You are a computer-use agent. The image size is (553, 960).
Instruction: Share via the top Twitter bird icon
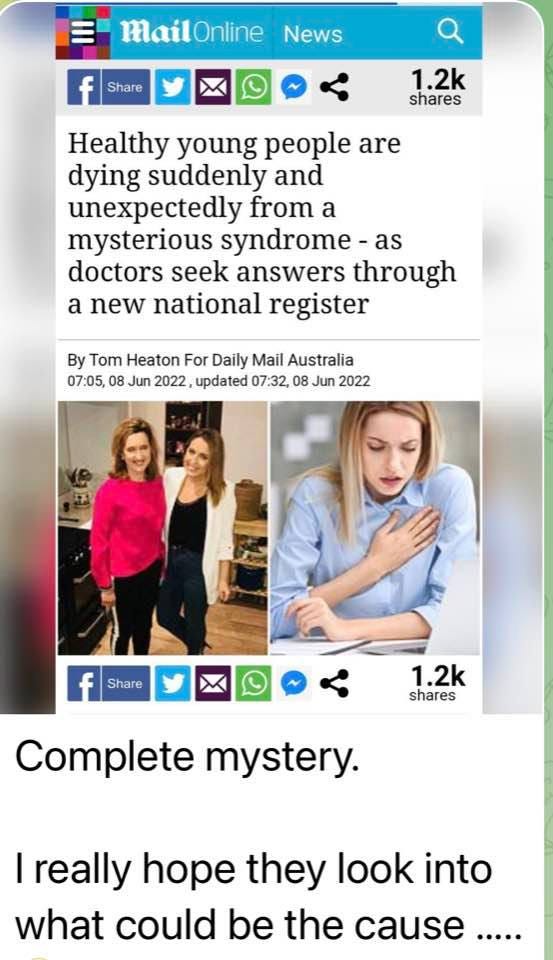pyautogui.click(x=173, y=87)
